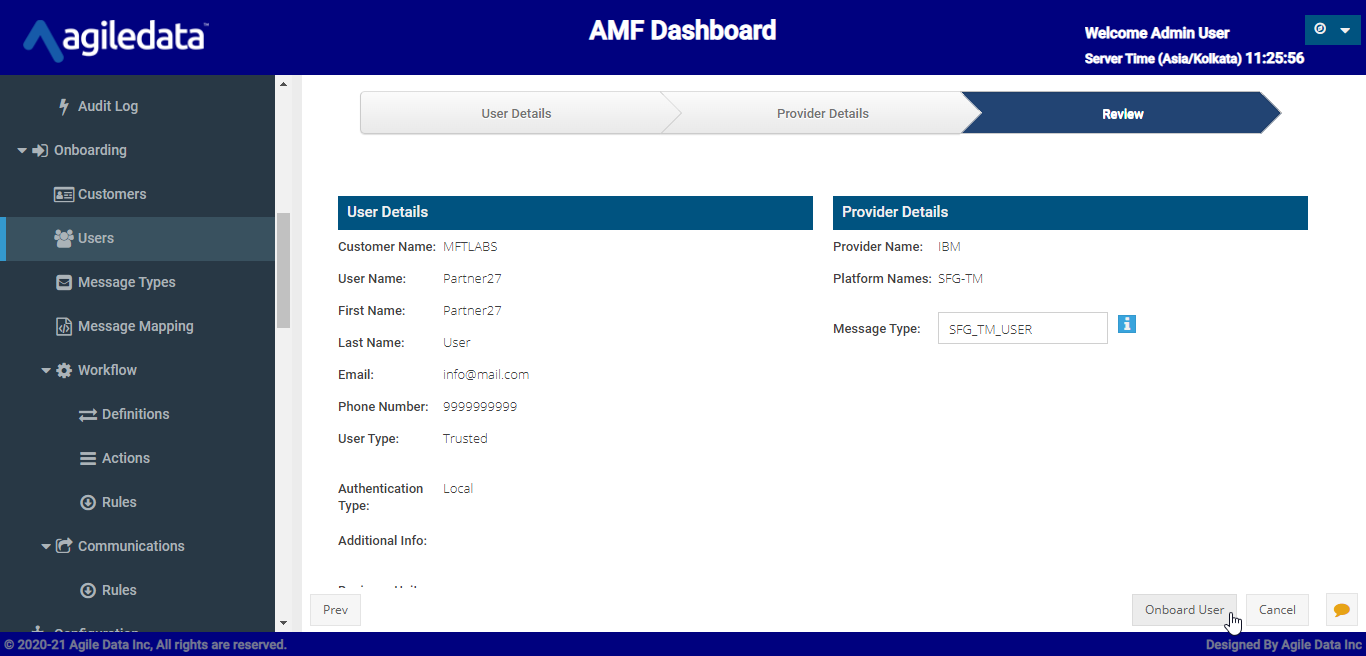Screen dimensions: 1366x656
Task: Click the Workflow Rules download-circle icon
Action: pyautogui.click(x=88, y=502)
